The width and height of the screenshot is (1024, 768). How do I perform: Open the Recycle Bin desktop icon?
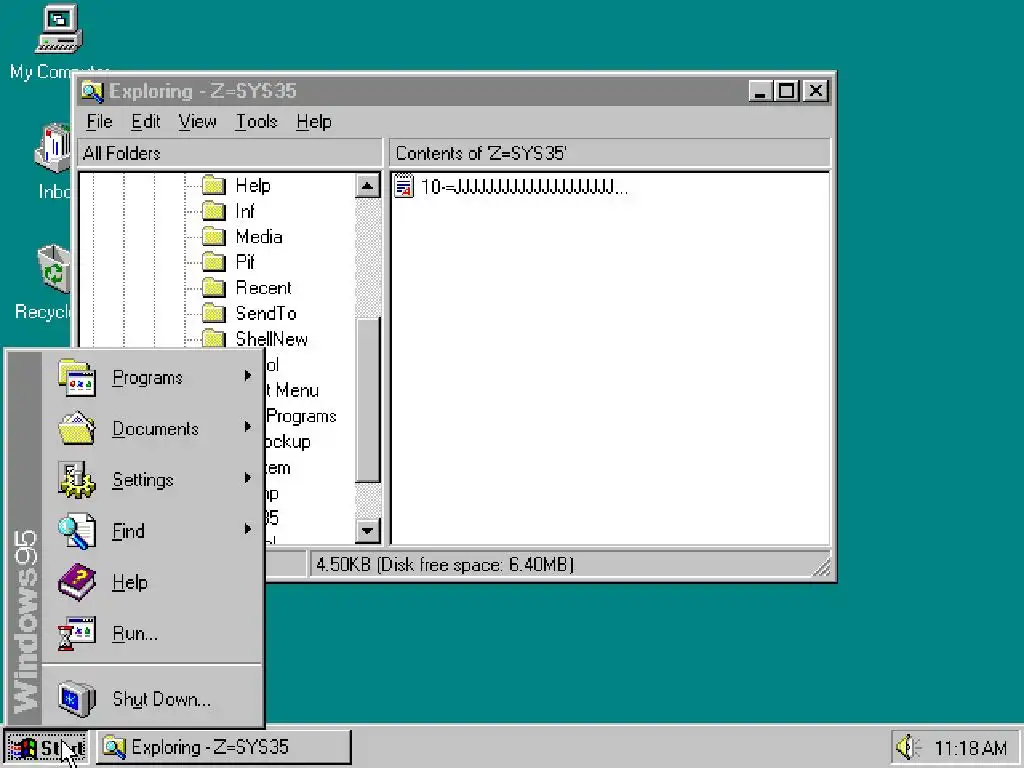54,269
